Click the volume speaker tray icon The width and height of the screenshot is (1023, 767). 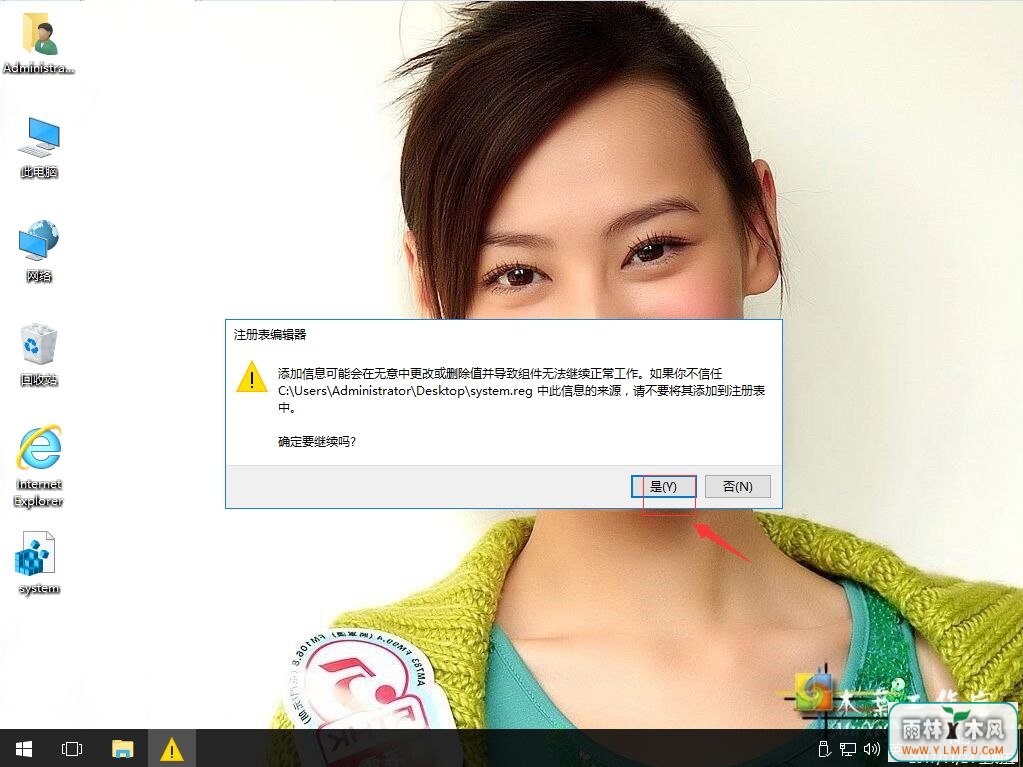pyautogui.click(x=872, y=749)
